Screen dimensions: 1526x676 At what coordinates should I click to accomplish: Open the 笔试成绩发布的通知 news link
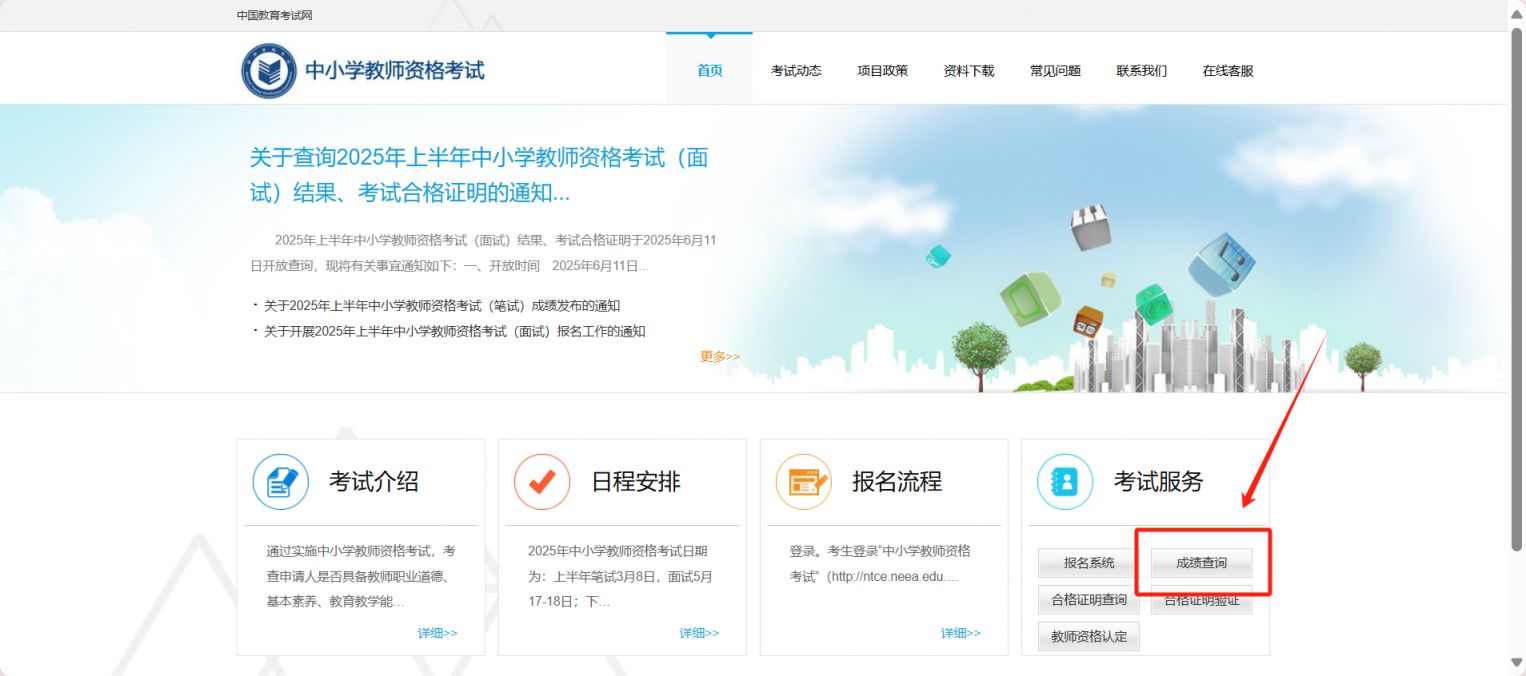click(442, 305)
